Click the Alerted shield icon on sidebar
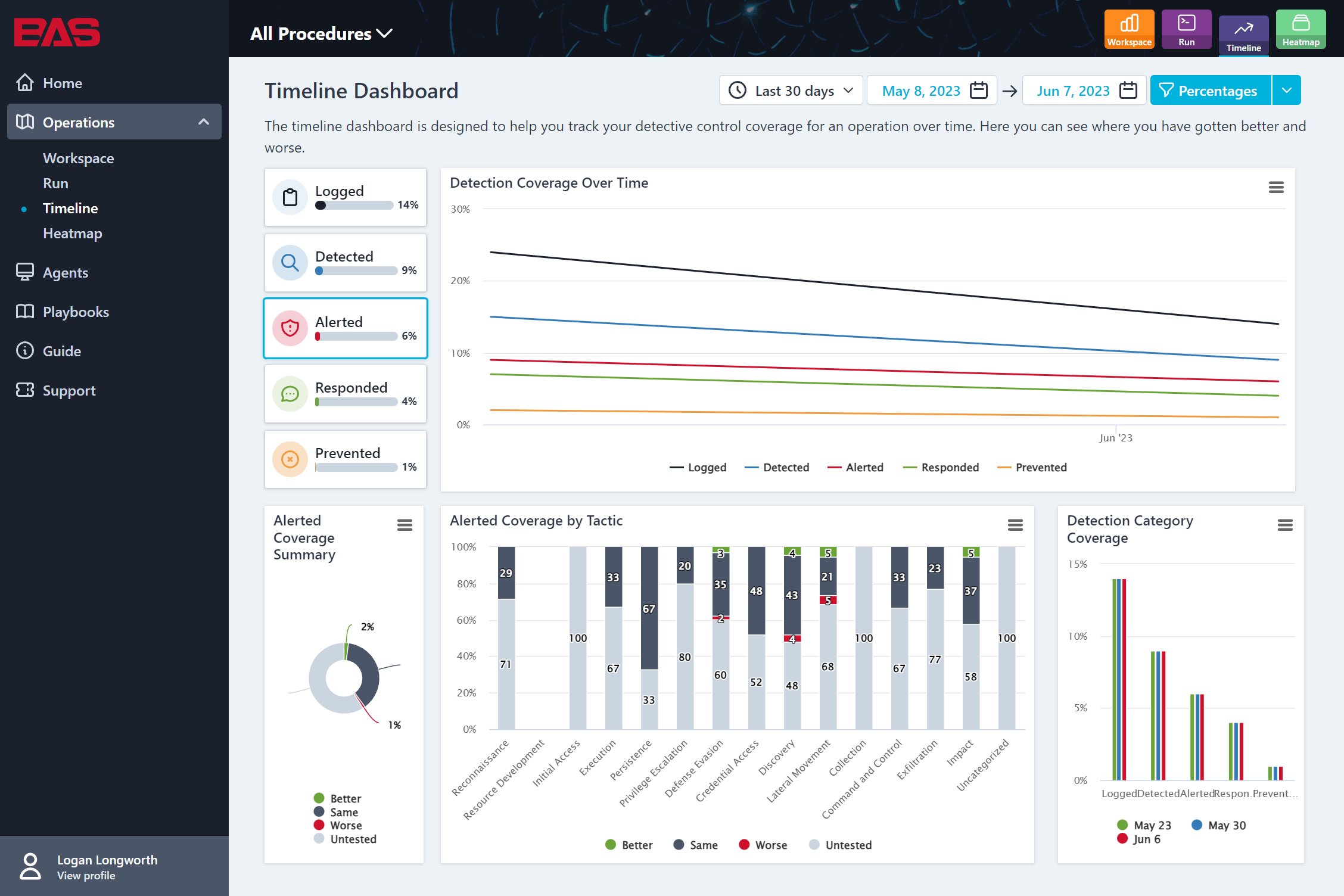1344x896 pixels. [290, 328]
